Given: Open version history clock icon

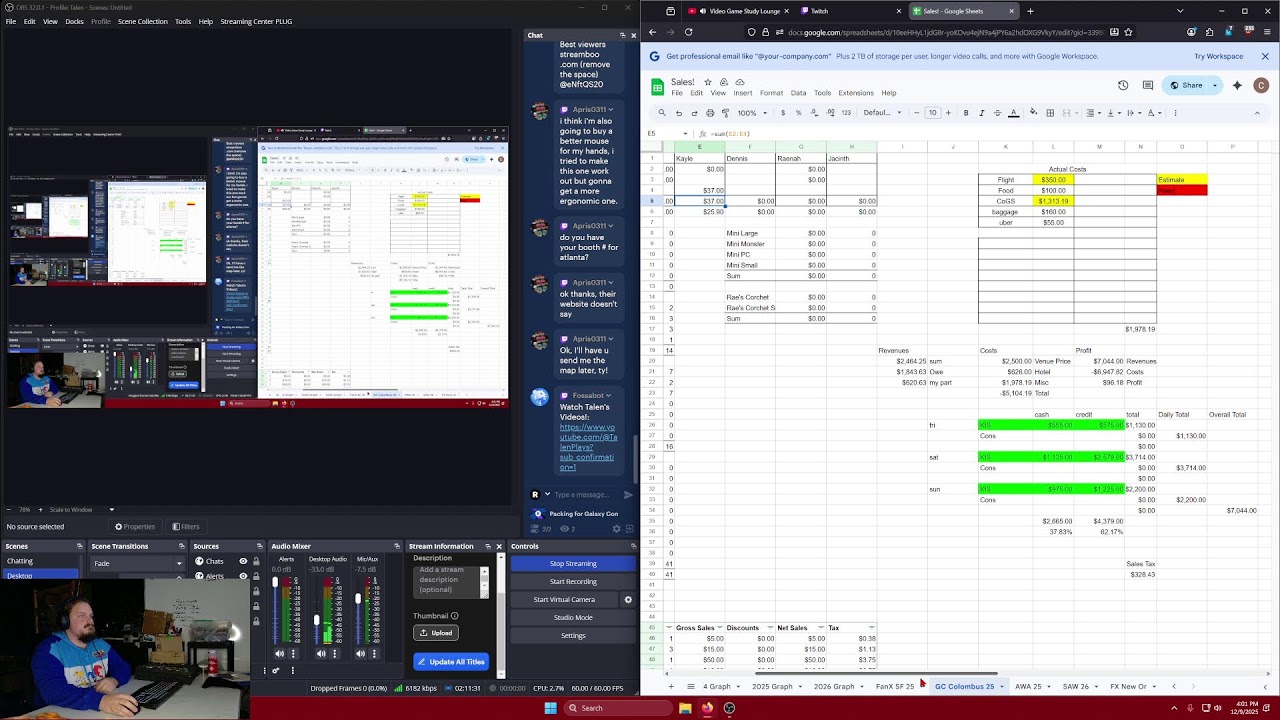Looking at the screenshot, I should pos(1123,86).
